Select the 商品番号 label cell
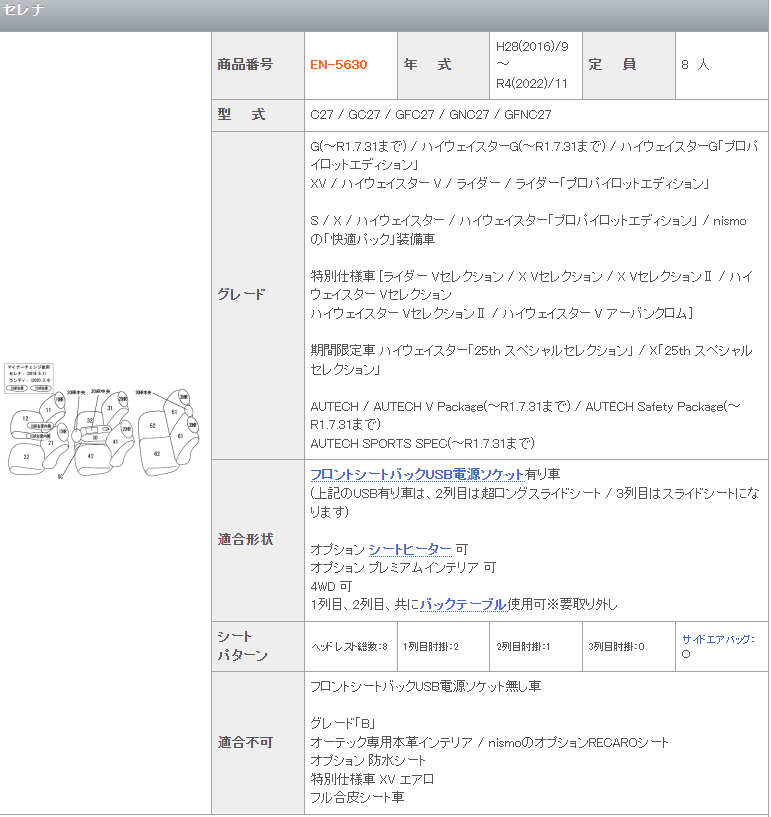Image resolution: width=771 pixels, height=817 pixels. pos(258,65)
